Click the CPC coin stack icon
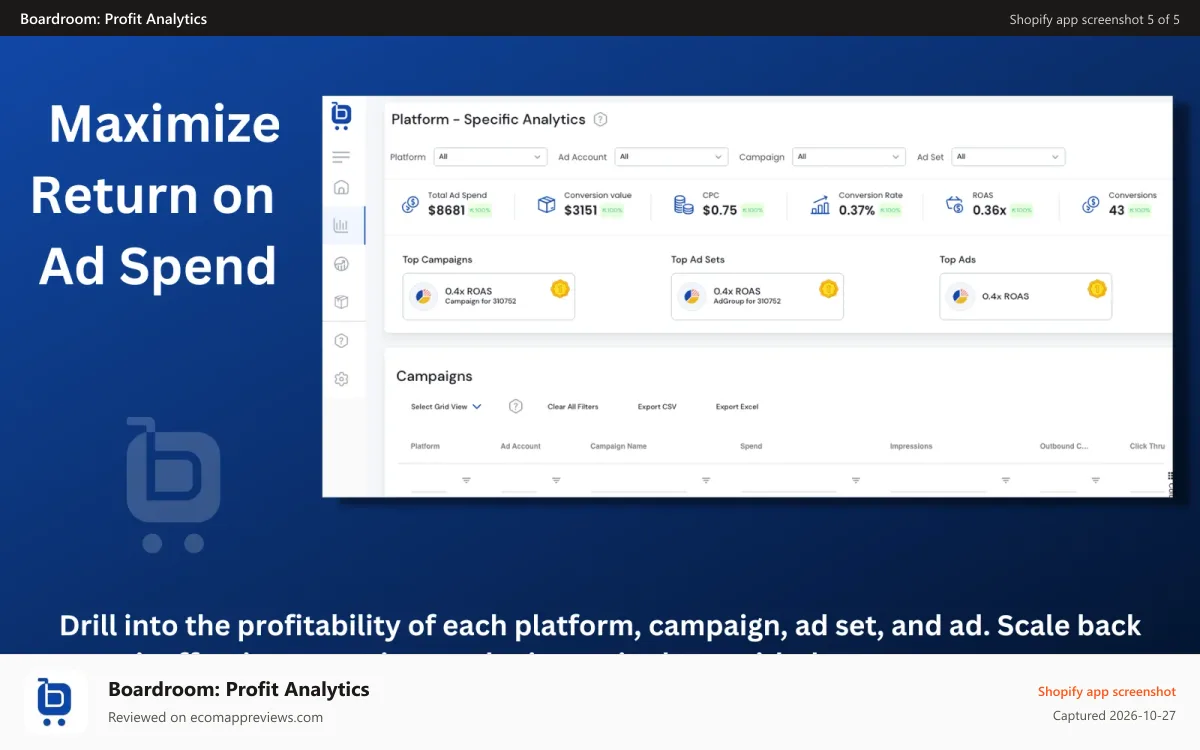The height and width of the screenshot is (750, 1200). 684,204
